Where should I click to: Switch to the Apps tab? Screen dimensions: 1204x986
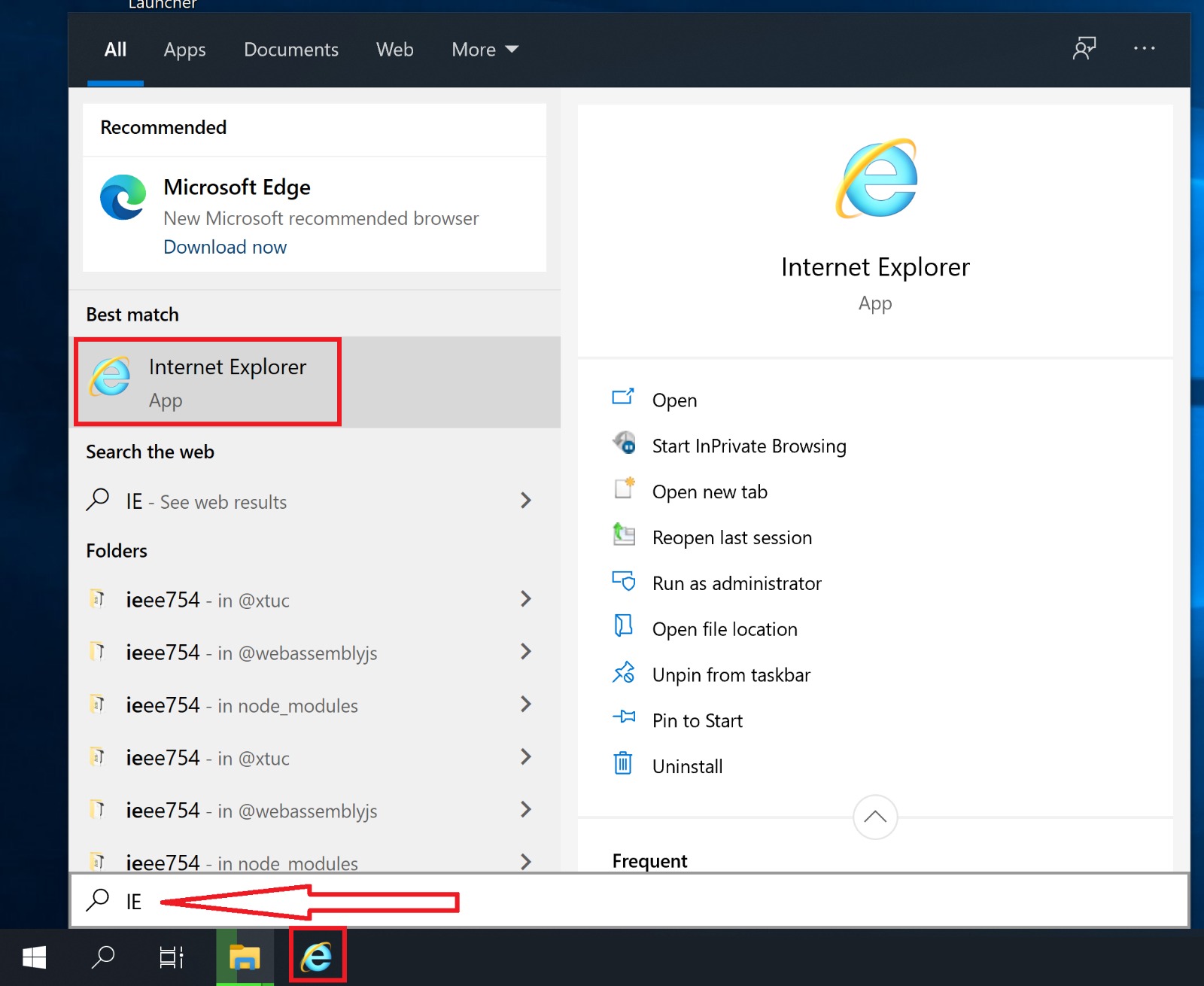pyautogui.click(x=185, y=50)
